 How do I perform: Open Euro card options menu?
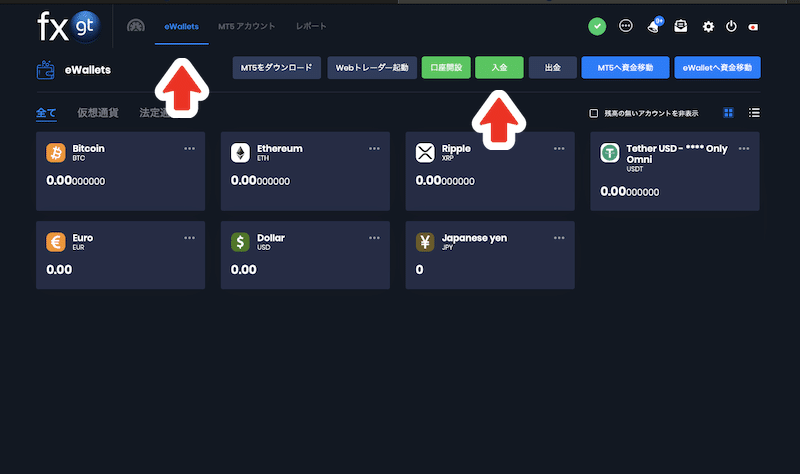coord(189,238)
